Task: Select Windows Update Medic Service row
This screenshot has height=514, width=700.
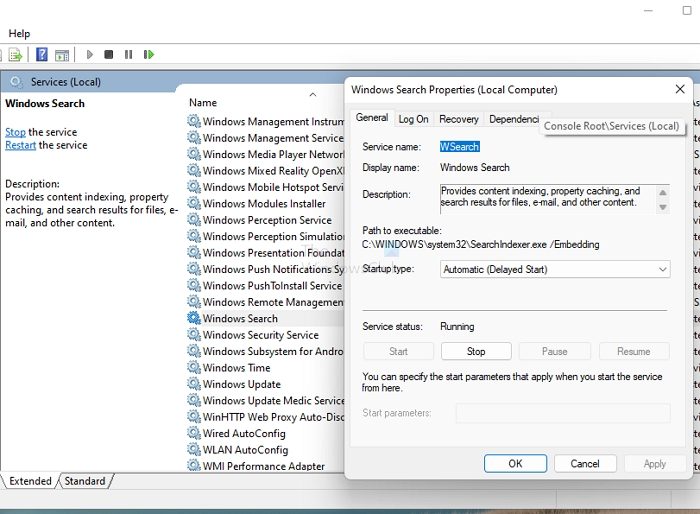Action: pyautogui.click(x=266, y=400)
